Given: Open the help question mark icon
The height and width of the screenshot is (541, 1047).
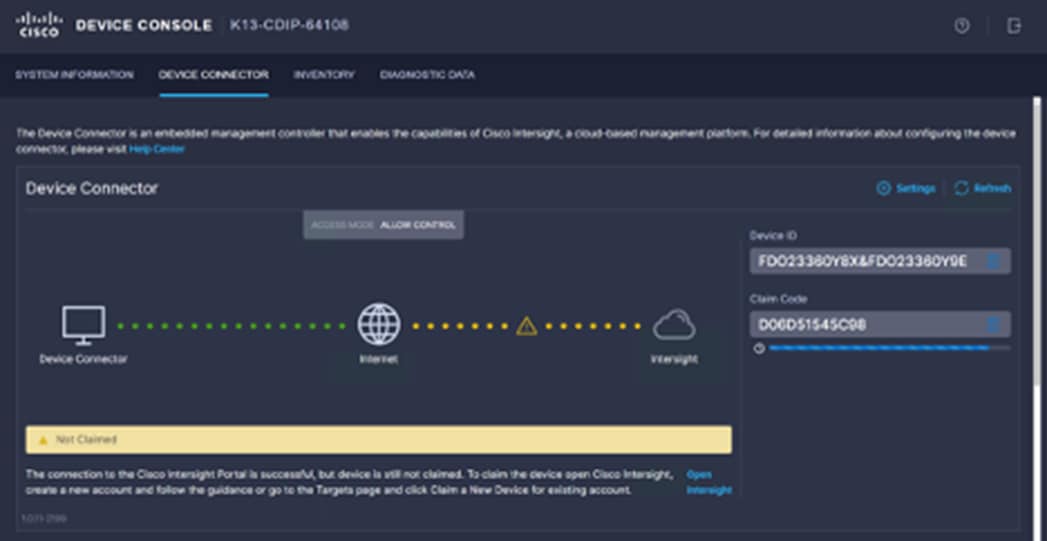Looking at the screenshot, I should pyautogui.click(x=962, y=26).
